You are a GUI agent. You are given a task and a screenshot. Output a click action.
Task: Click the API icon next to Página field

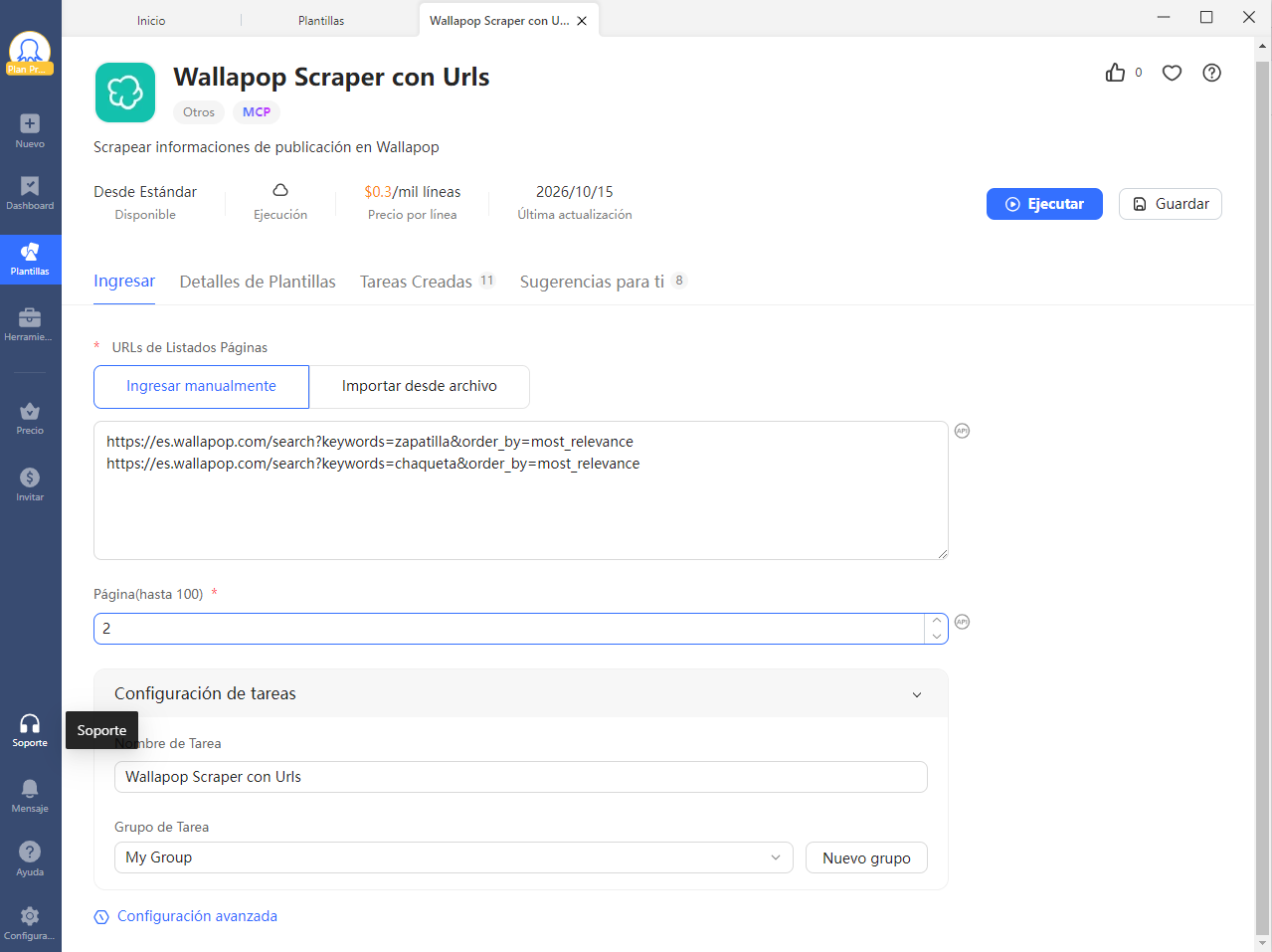962,622
